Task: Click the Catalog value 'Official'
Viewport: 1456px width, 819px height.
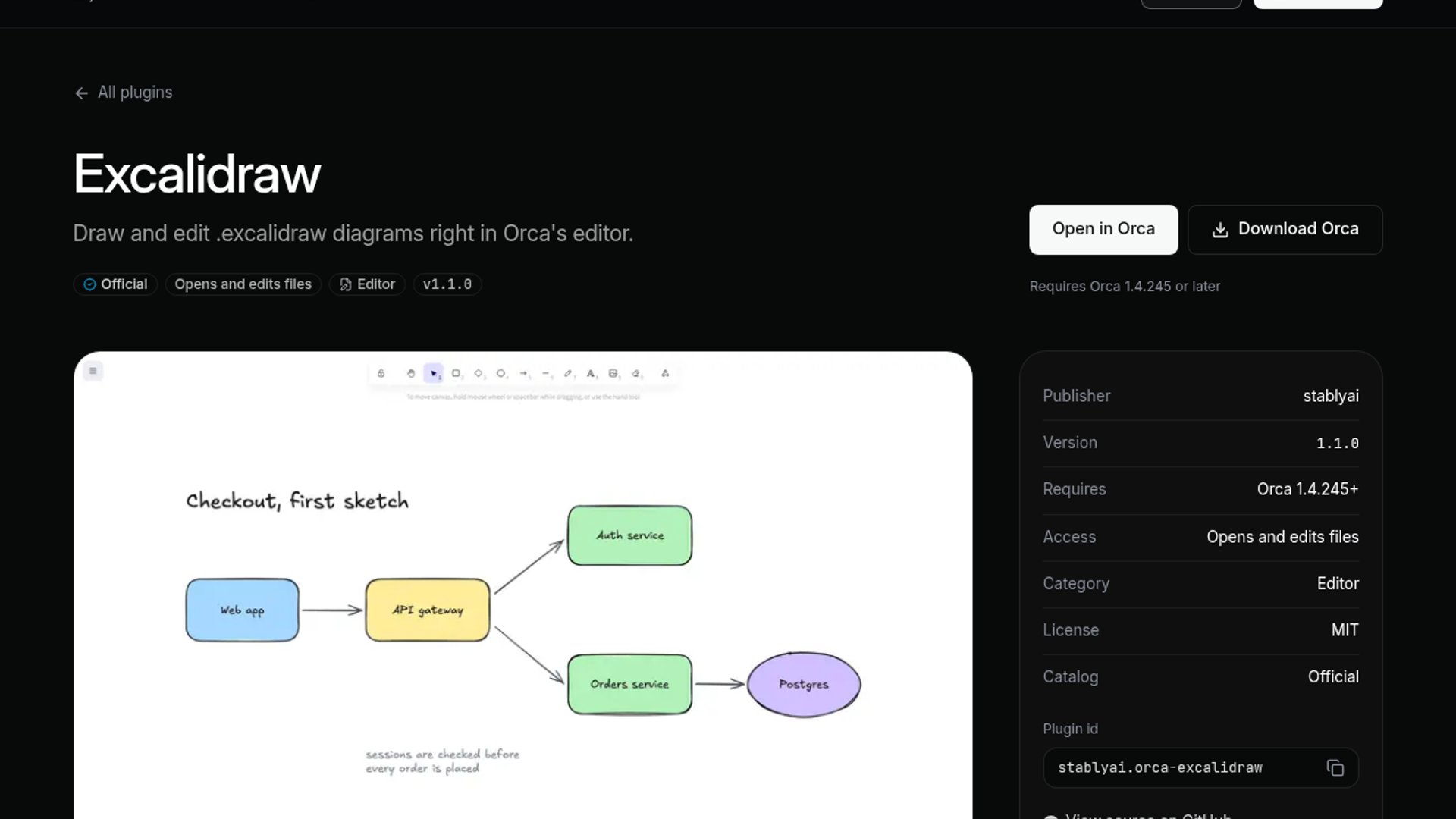Action: (x=1333, y=677)
